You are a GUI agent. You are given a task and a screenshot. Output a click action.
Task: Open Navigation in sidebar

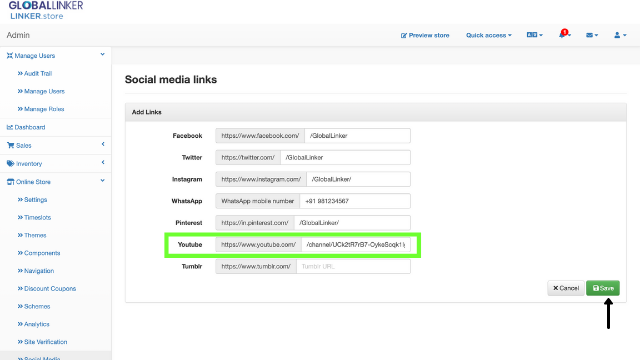coord(36,271)
